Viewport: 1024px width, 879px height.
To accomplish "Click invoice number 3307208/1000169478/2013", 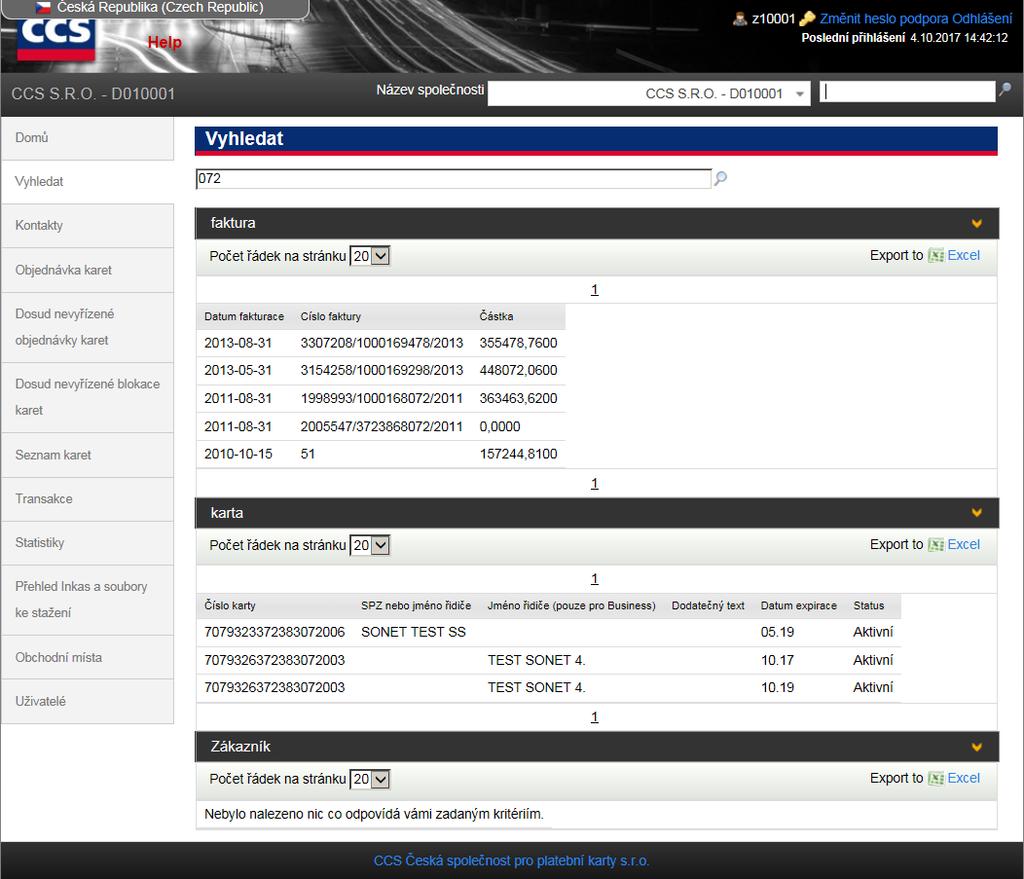I will coord(381,344).
